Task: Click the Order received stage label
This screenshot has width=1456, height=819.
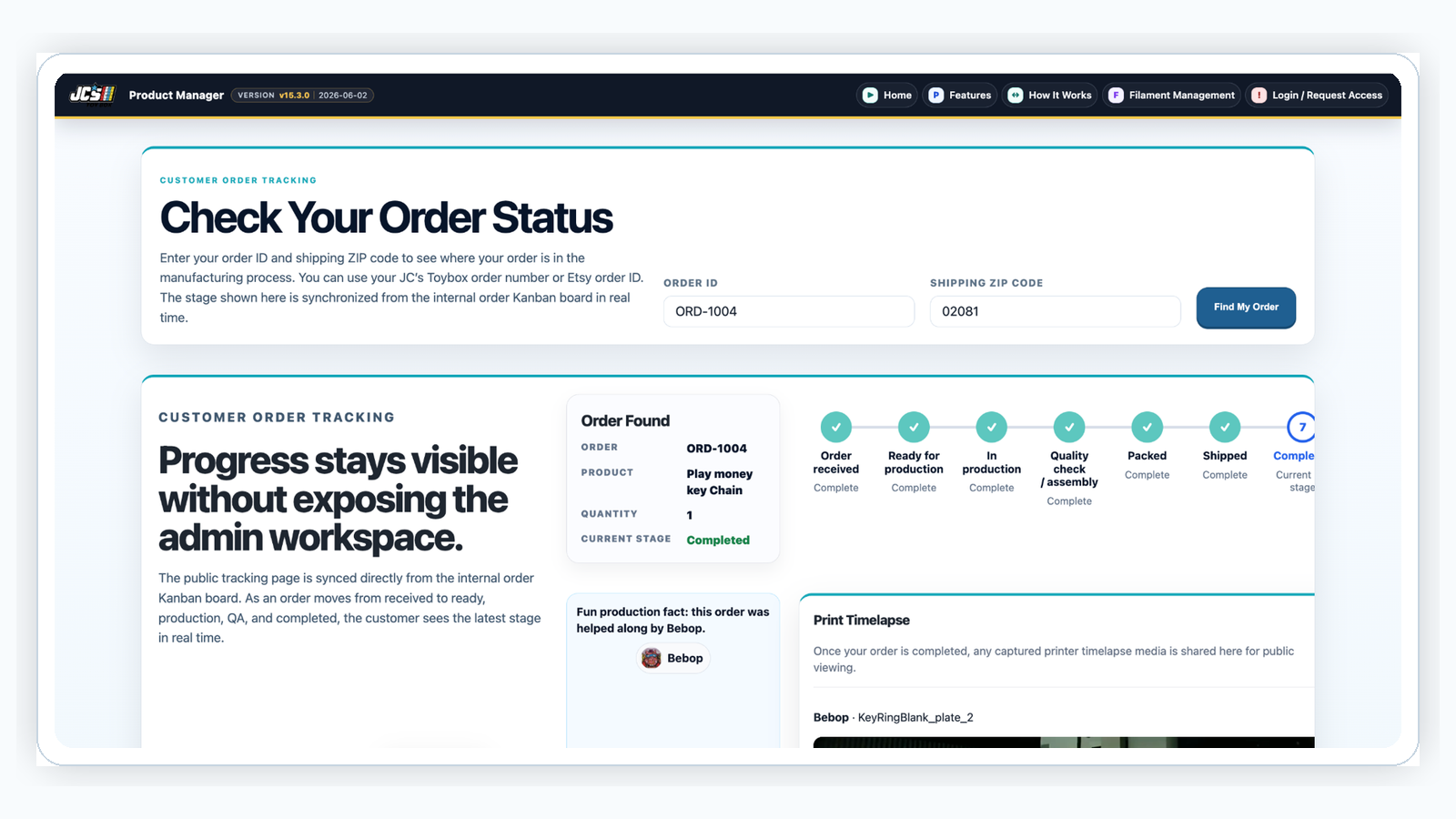Action: coord(836,462)
